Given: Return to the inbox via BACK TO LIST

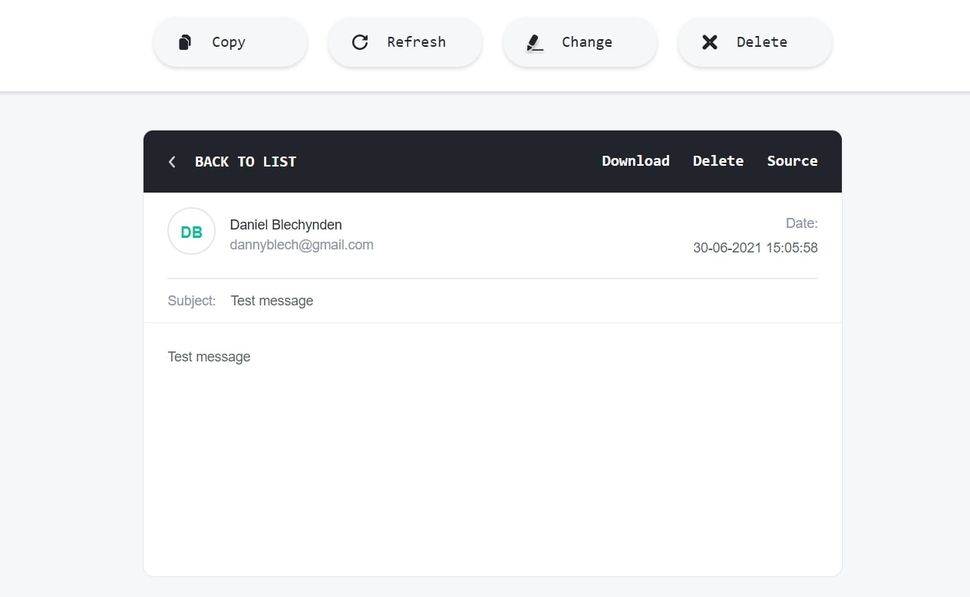Looking at the screenshot, I should click(245, 161).
